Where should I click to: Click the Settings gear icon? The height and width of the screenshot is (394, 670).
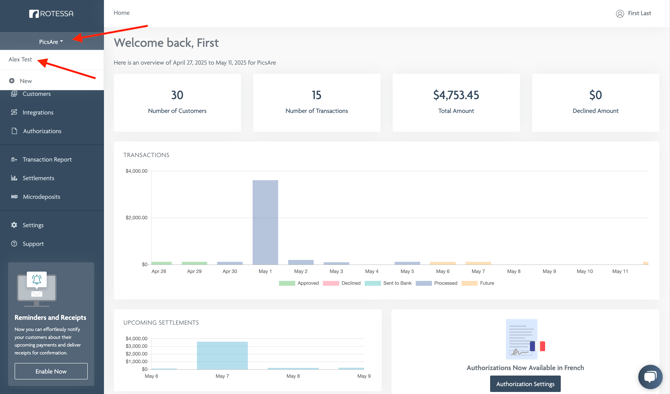[14, 225]
